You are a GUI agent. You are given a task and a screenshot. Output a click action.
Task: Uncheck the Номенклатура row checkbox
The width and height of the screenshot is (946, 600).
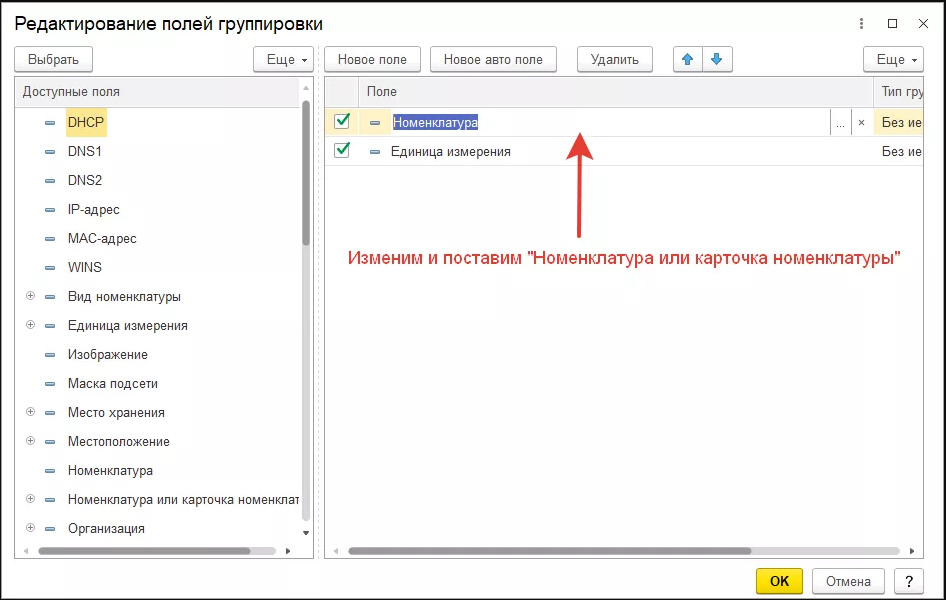coord(342,121)
